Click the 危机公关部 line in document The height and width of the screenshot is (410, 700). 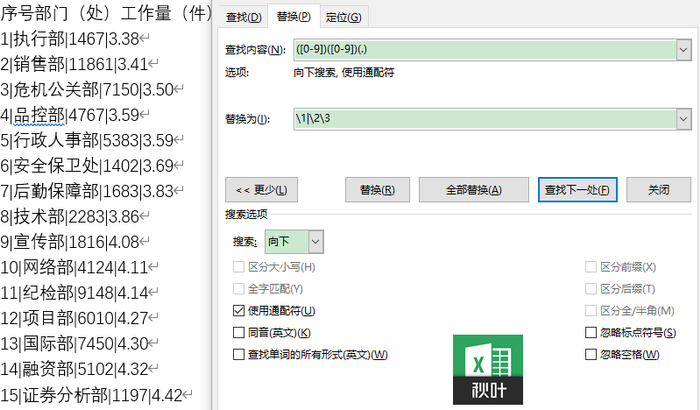[x=92, y=90]
